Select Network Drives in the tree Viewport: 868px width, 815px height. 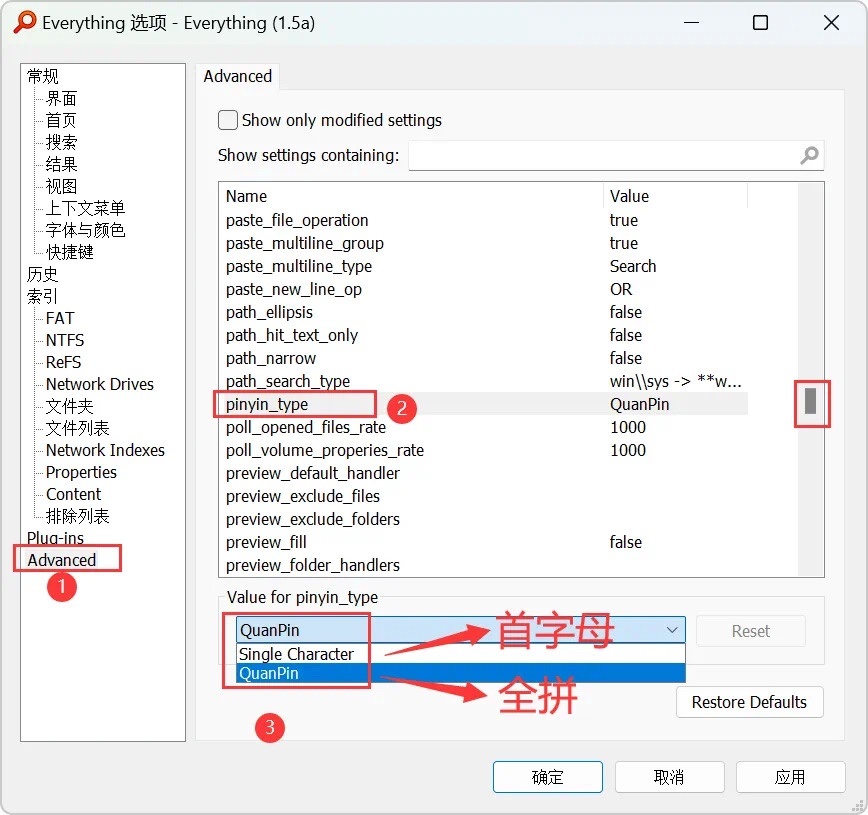tap(100, 384)
